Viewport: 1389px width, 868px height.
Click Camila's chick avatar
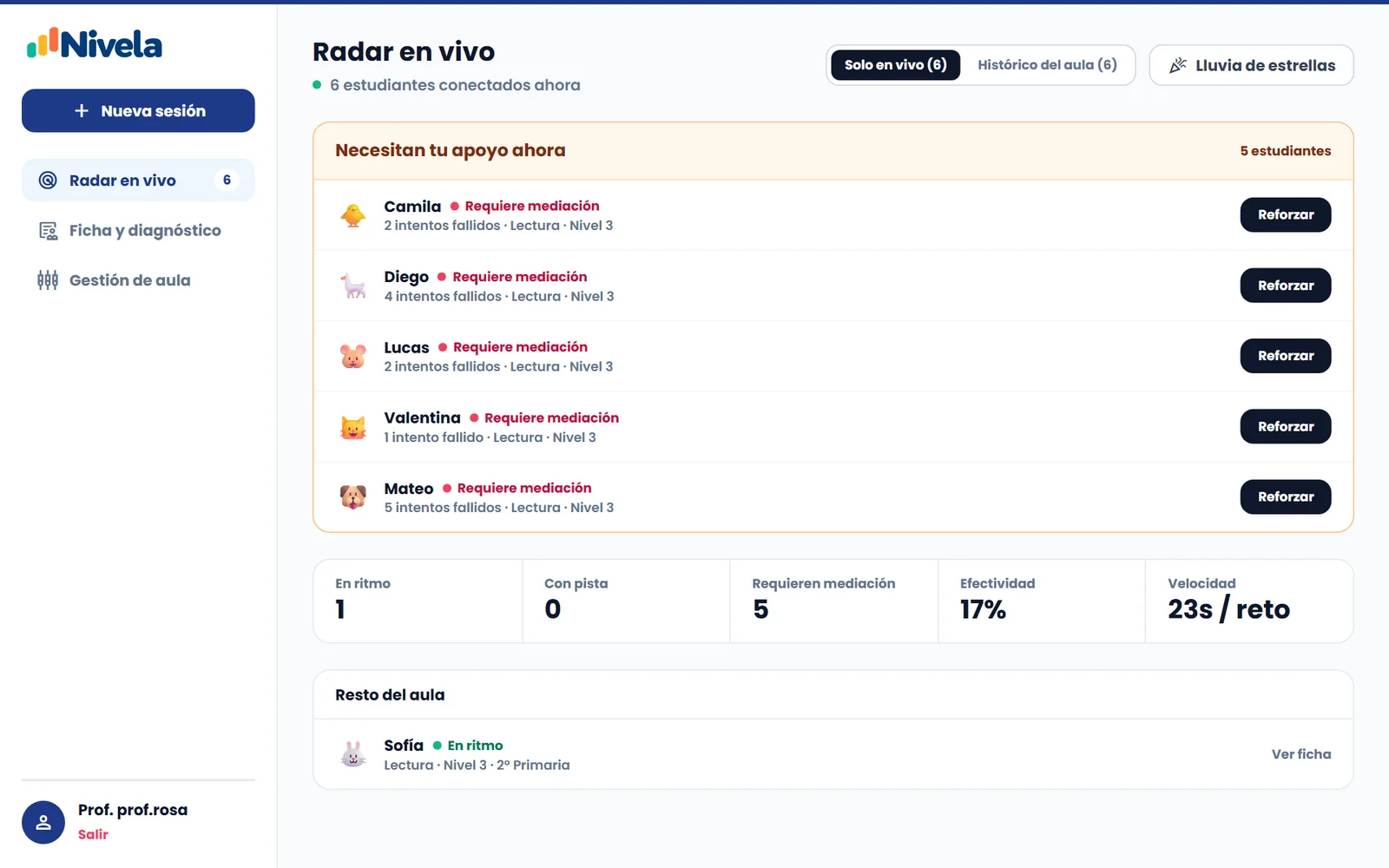353,215
